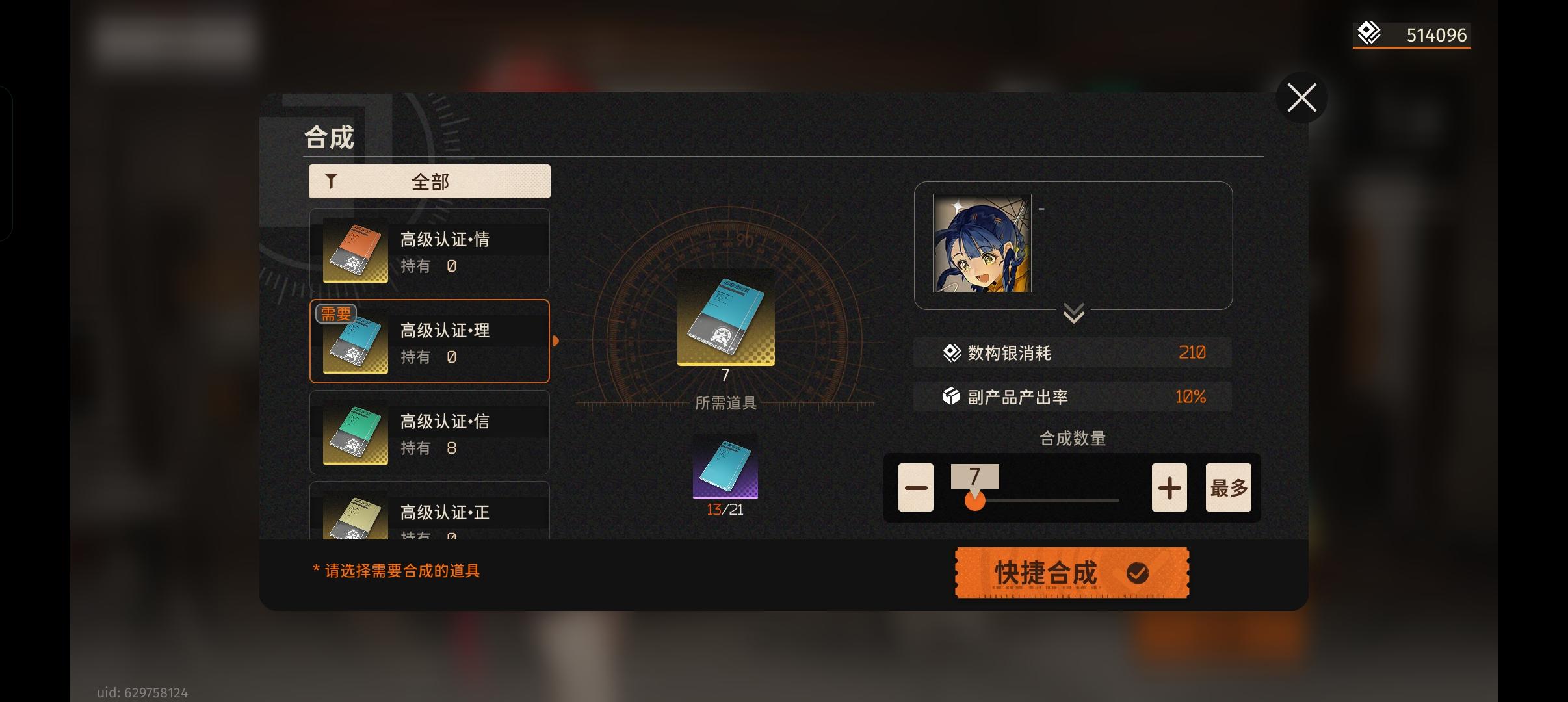Click the 副产品产出率 box icon
Viewport: 1568px width, 702px height.
pyautogui.click(x=951, y=396)
